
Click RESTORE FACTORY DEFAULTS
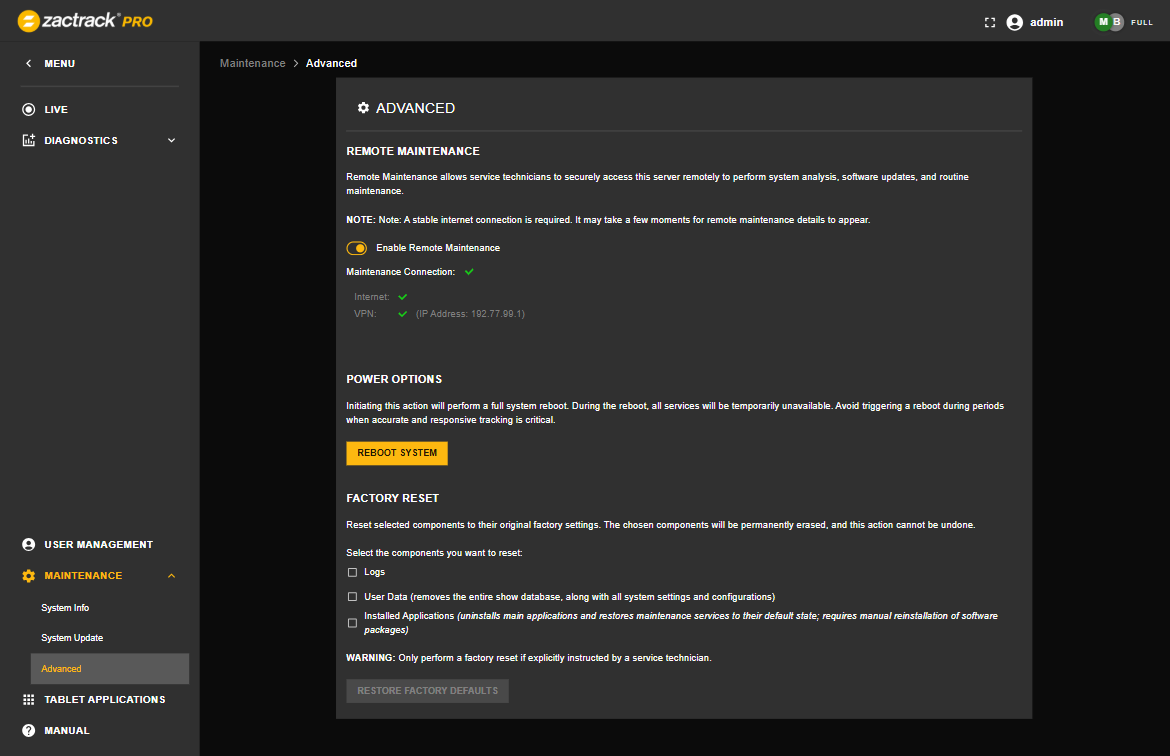tap(427, 690)
